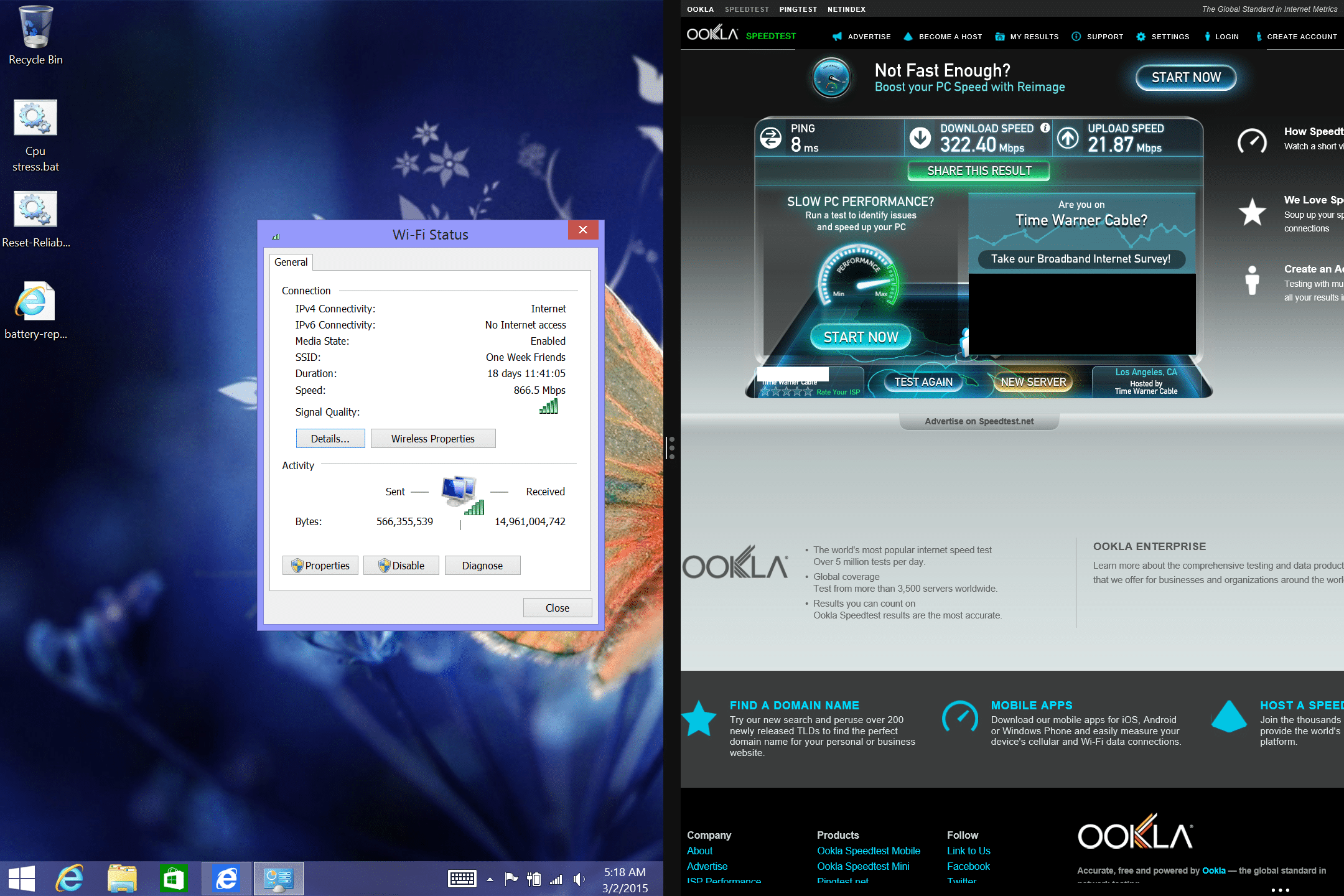Select the General tab in Wi-Fi Status
Image resolution: width=1344 pixels, height=896 pixels.
[291, 262]
